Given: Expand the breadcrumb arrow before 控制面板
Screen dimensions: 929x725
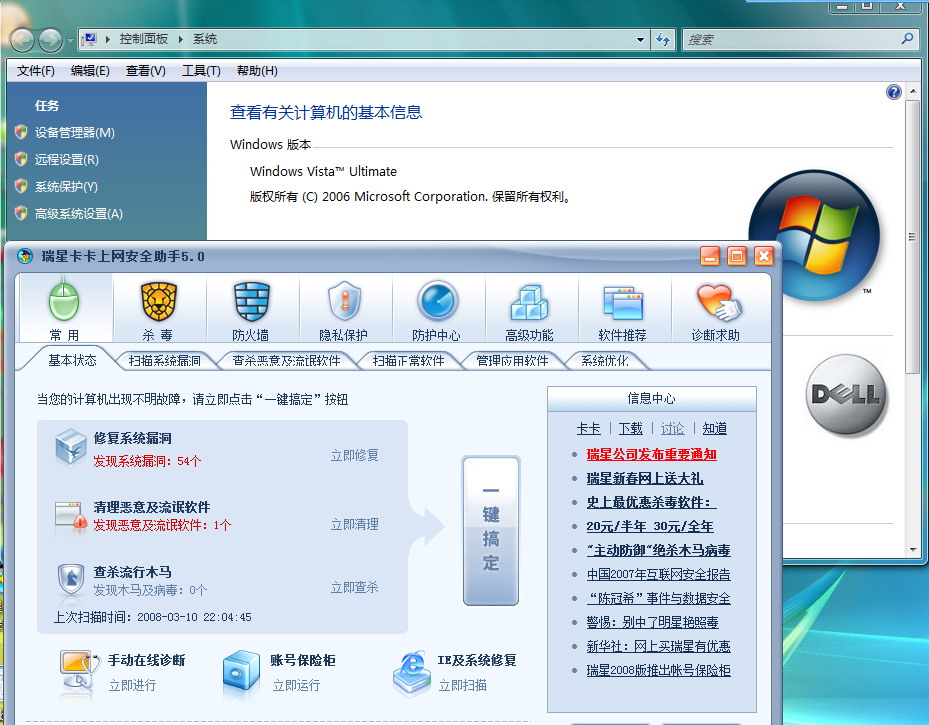Looking at the screenshot, I should (108, 39).
